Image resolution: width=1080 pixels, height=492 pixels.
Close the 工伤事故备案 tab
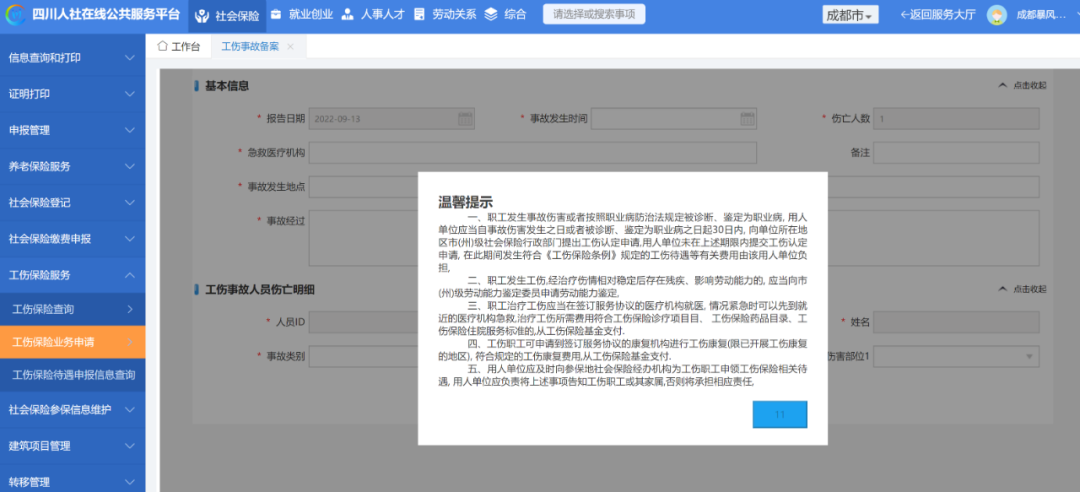coord(290,46)
